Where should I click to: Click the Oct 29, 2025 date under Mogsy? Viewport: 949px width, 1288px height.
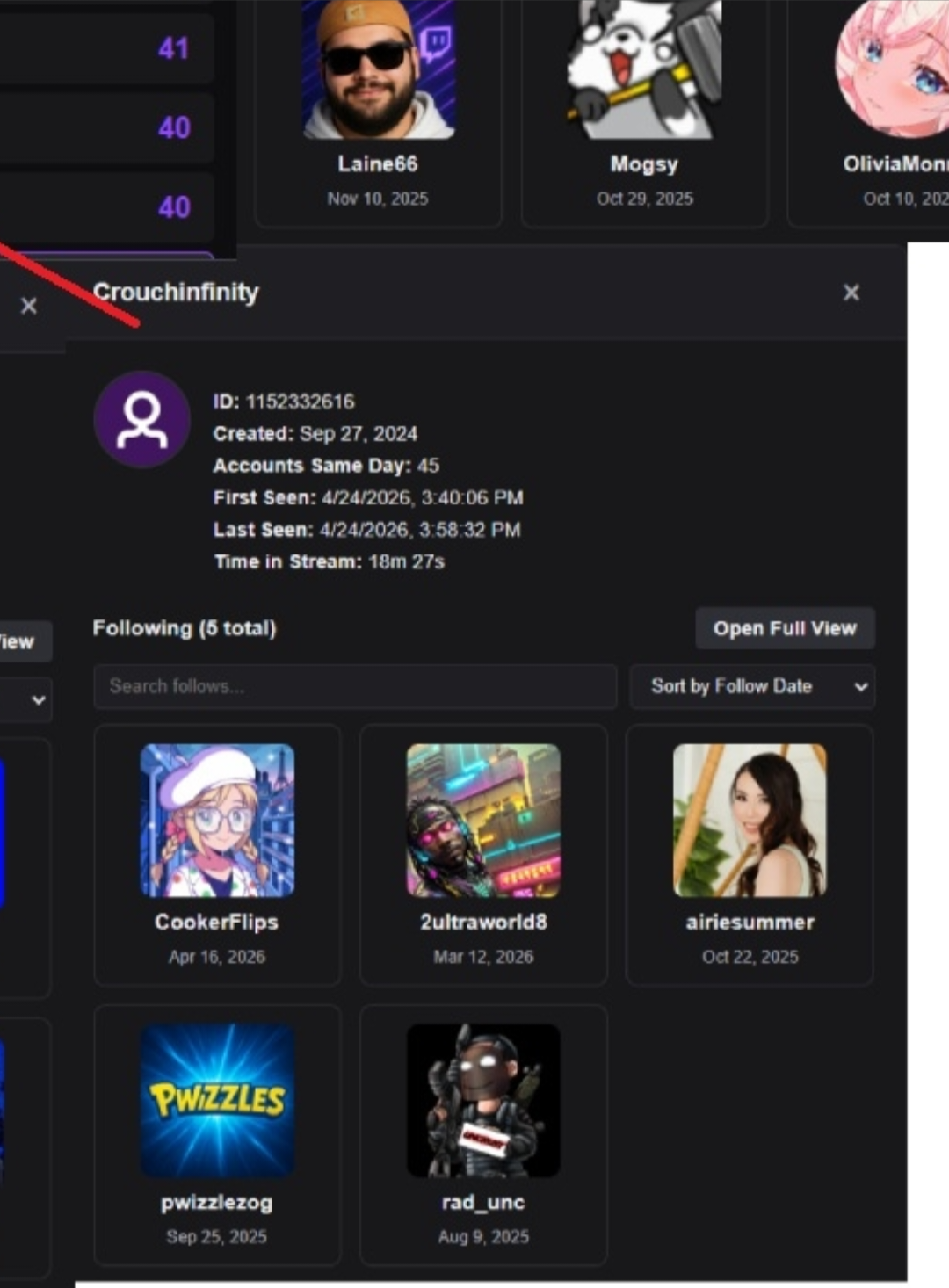pos(644,199)
